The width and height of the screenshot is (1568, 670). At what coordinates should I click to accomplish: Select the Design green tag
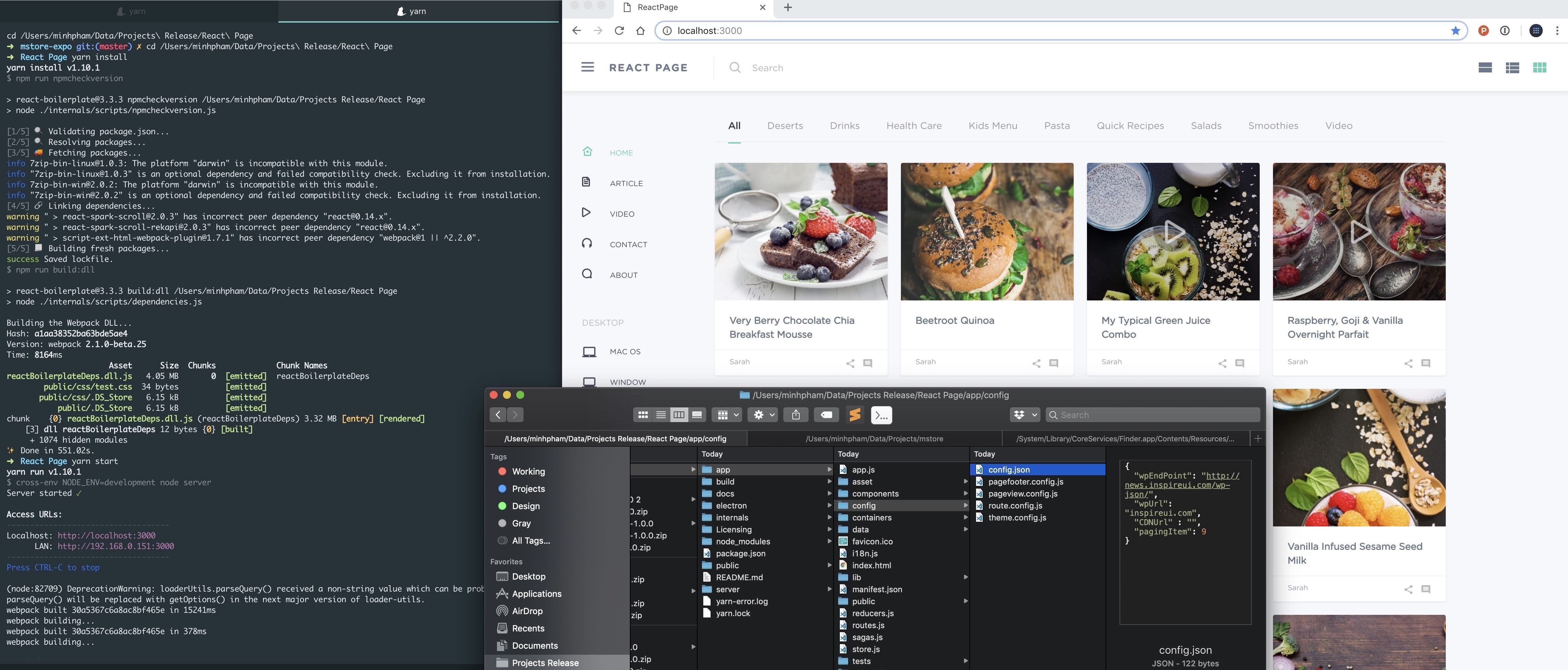click(525, 506)
